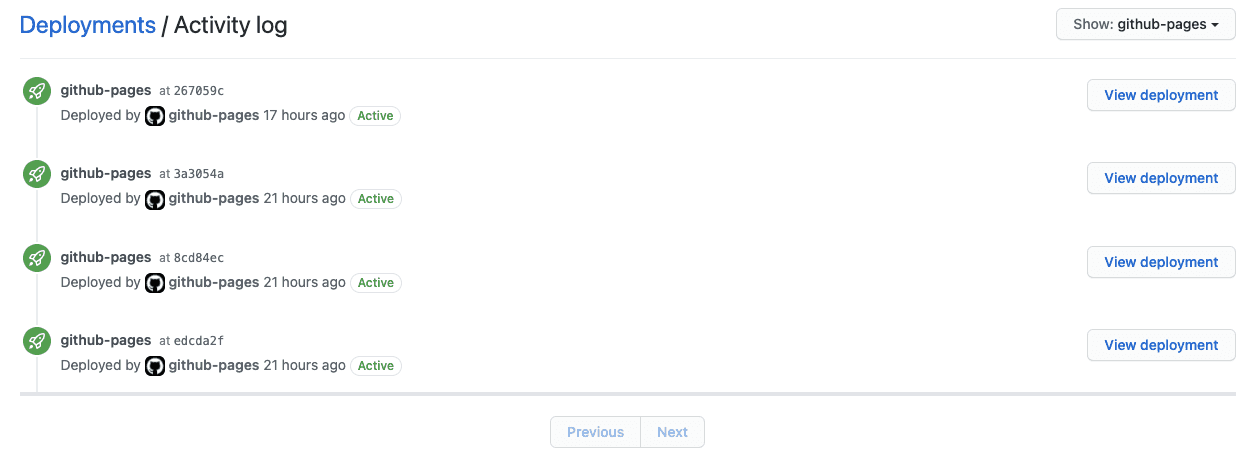View deployment for commit 8cd84ec
Screen dimensions: 1257x459
tap(1161, 262)
